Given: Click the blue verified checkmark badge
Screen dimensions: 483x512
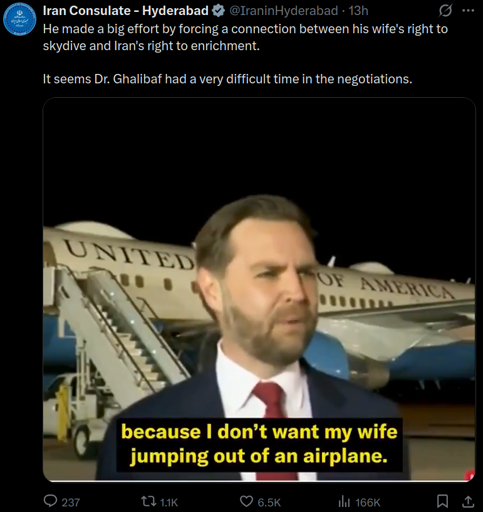Looking at the screenshot, I should pos(218,11).
